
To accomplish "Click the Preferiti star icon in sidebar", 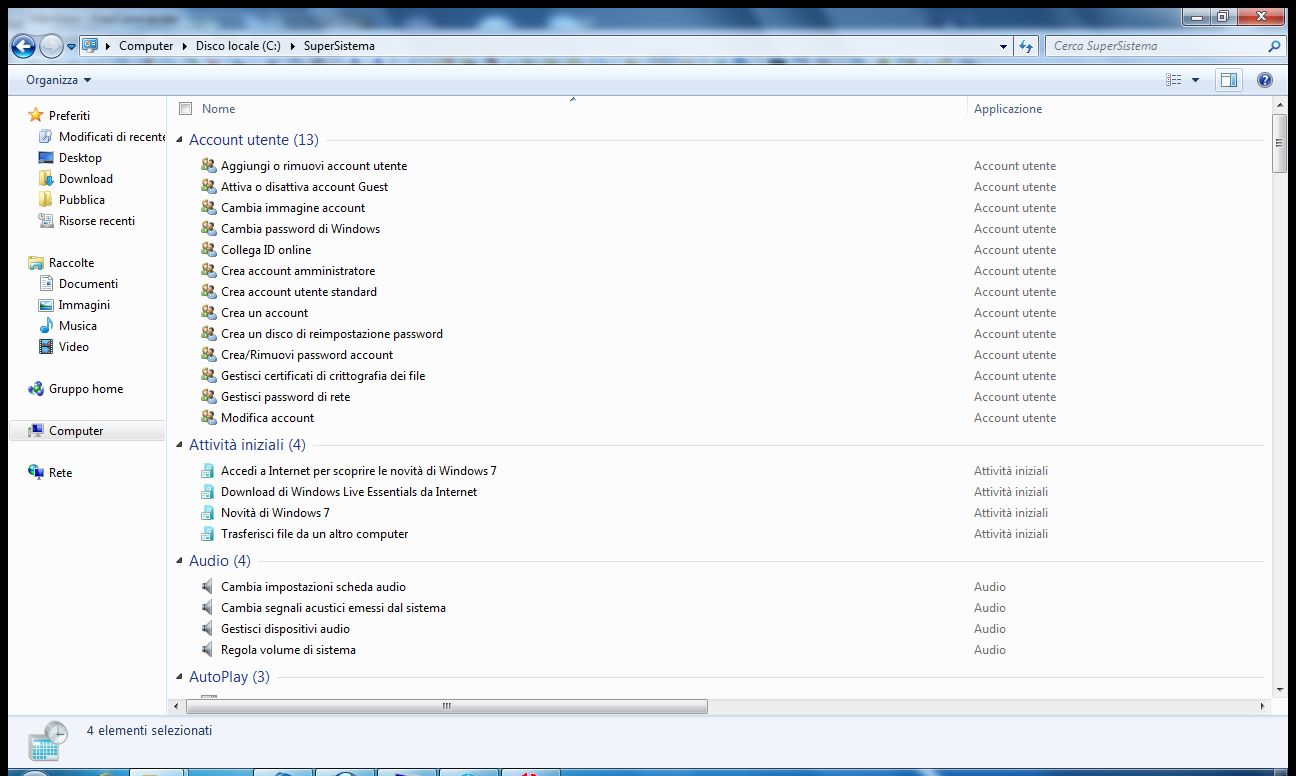I will [x=36, y=115].
